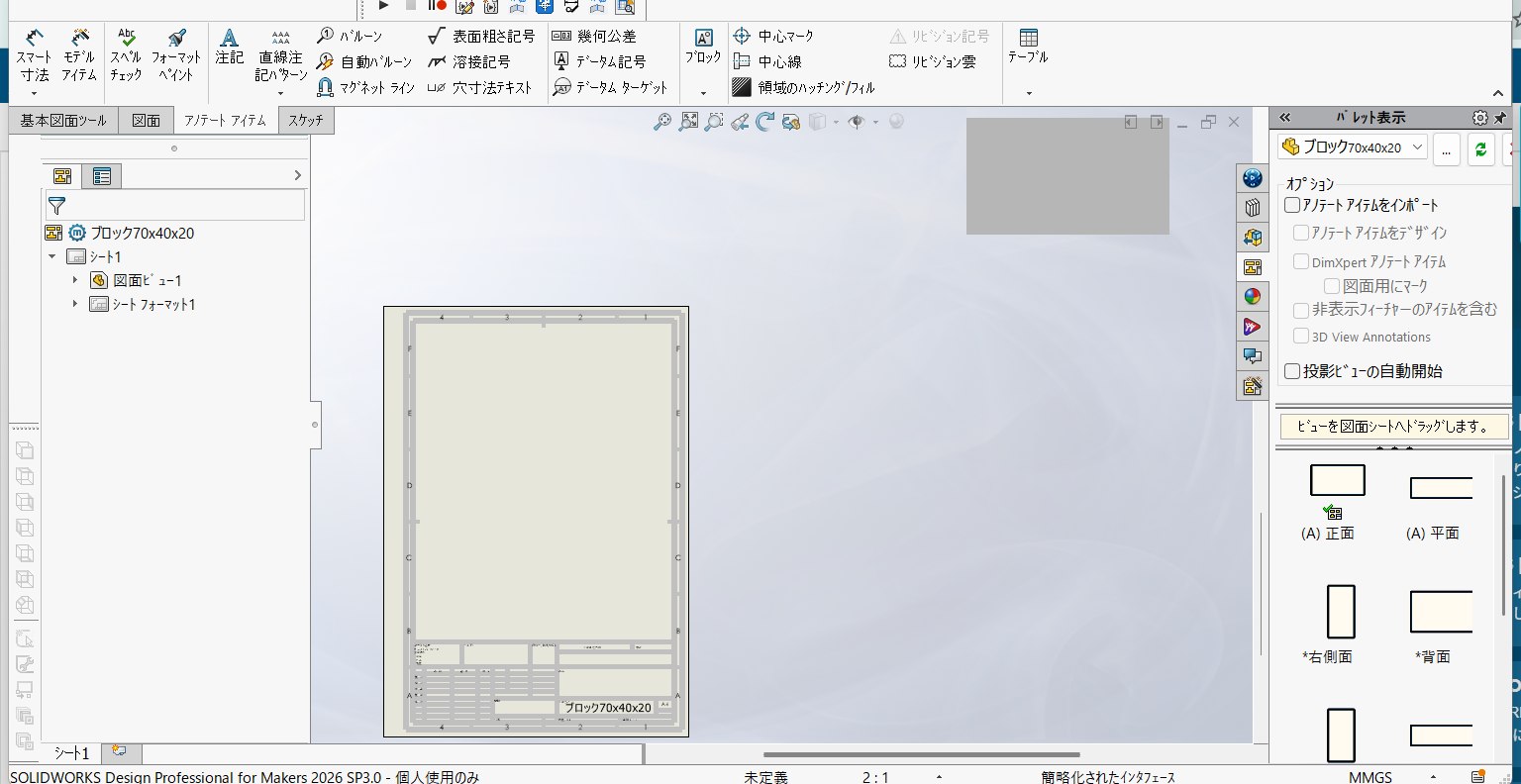The height and width of the screenshot is (784, 1521).
Task: Expand the 図面ビュー1 tree node
Action: click(x=75, y=280)
